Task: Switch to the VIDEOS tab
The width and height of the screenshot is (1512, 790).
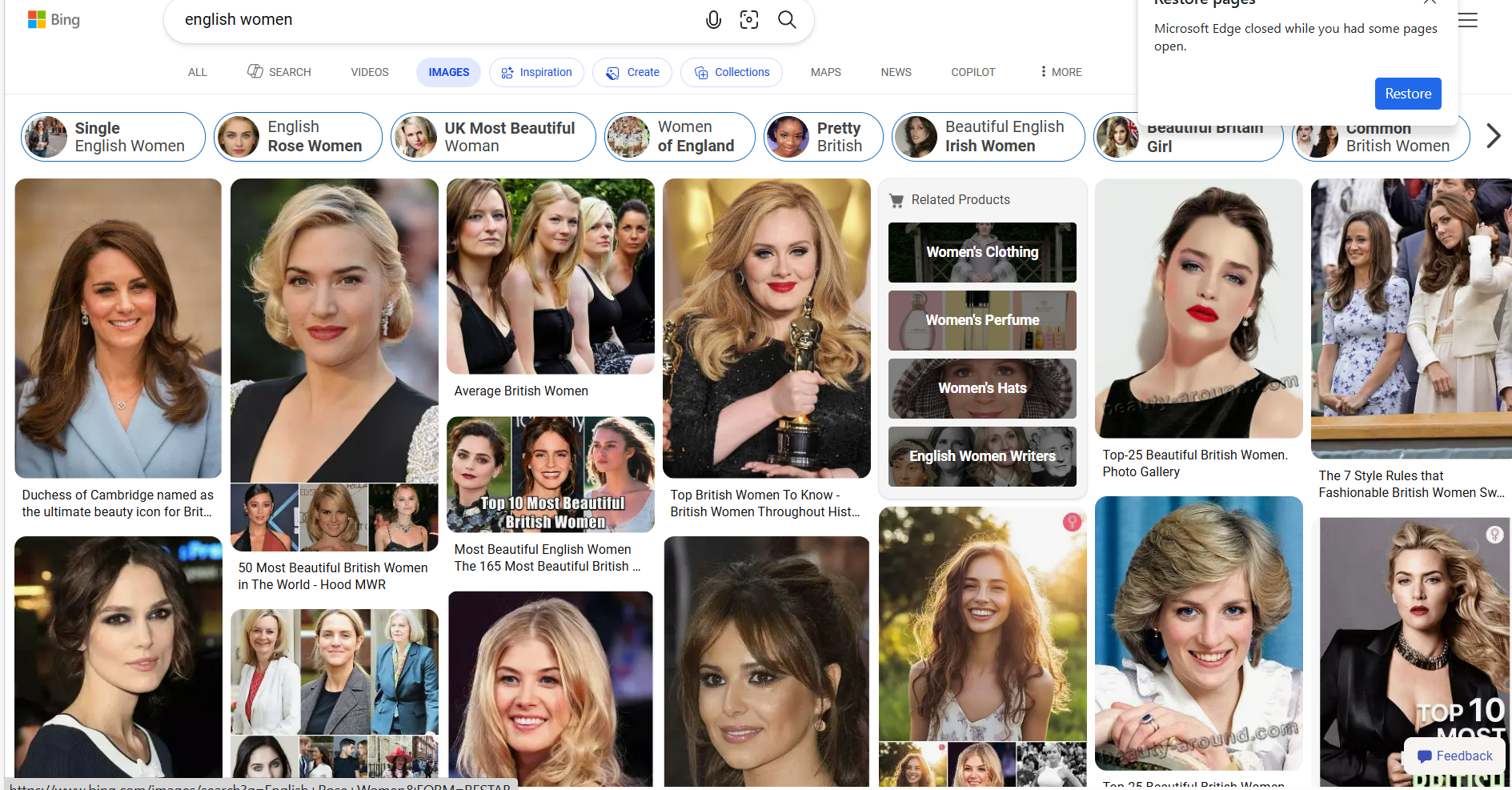Action: point(369,72)
